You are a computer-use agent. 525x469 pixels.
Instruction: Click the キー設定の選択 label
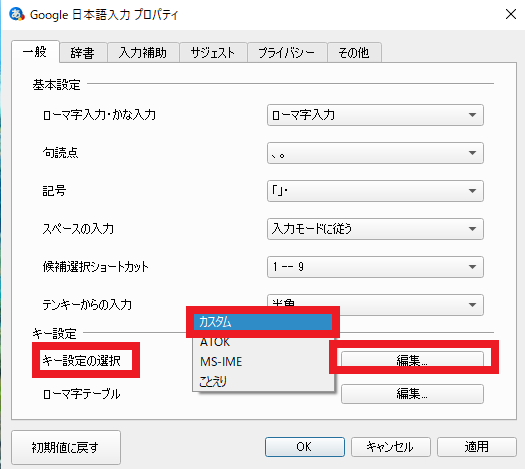[x=81, y=361]
